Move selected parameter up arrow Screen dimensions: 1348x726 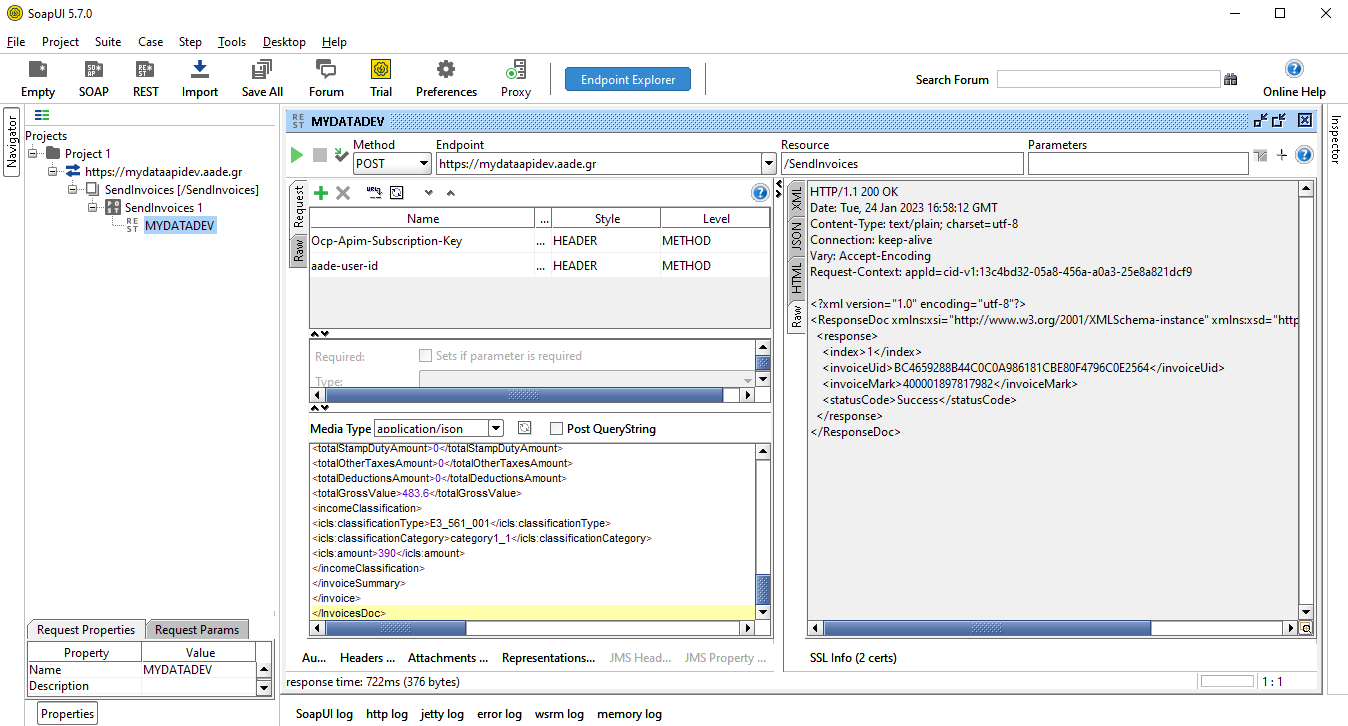[x=451, y=193]
